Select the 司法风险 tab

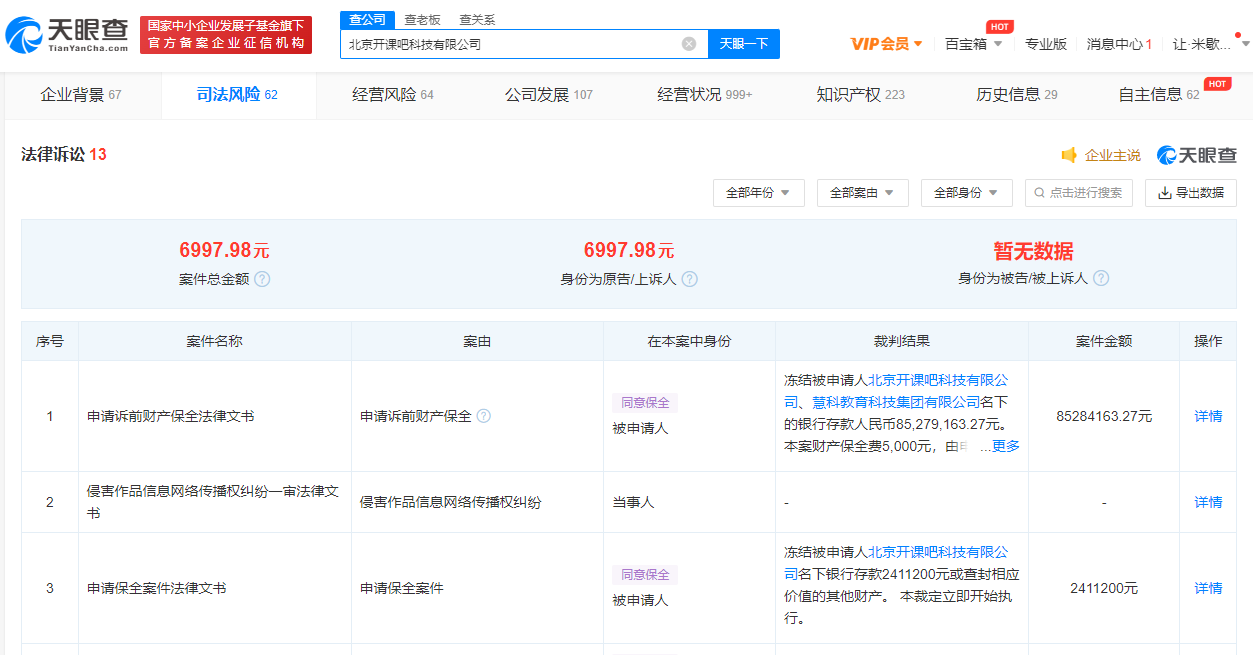pyautogui.click(x=237, y=95)
